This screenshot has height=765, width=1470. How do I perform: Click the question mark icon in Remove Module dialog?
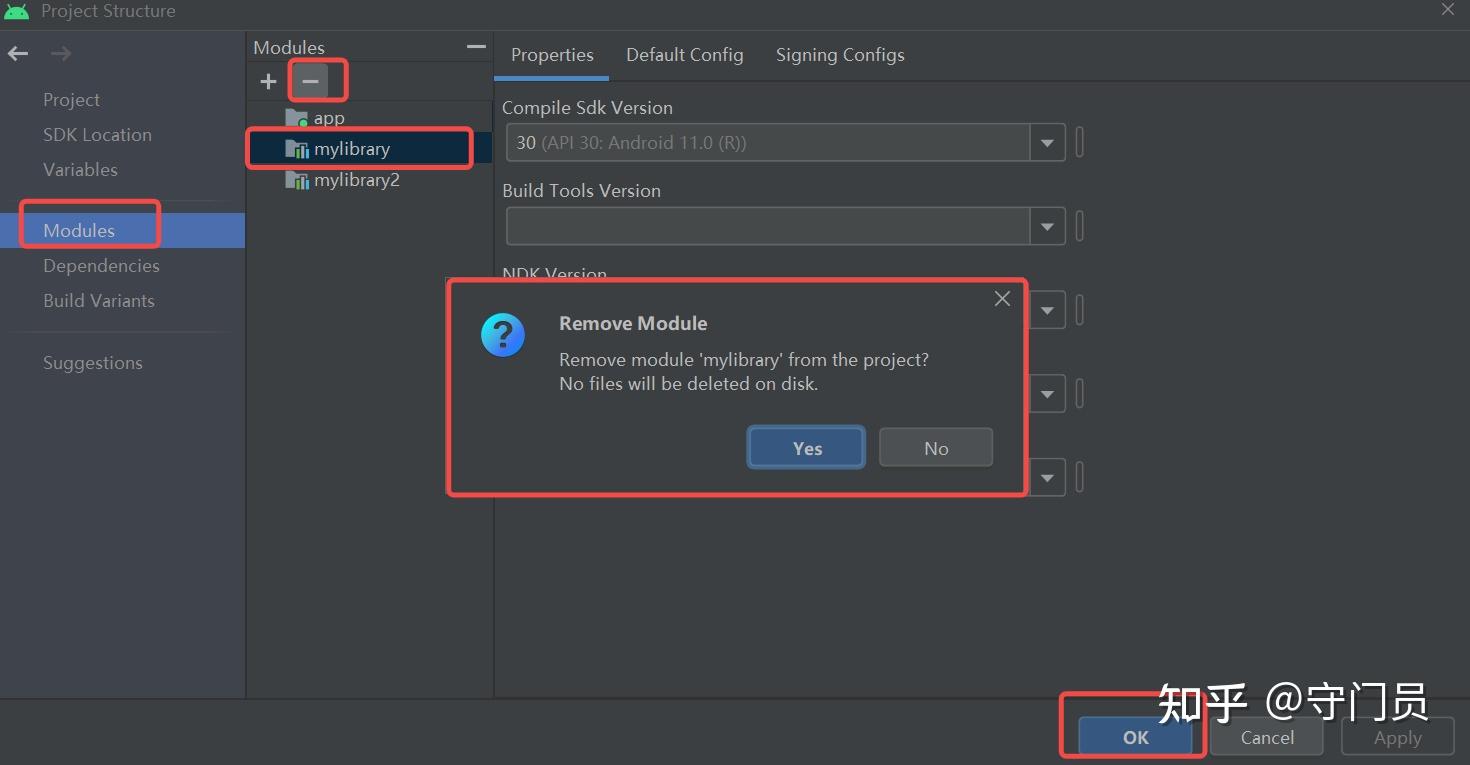[x=502, y=334]
